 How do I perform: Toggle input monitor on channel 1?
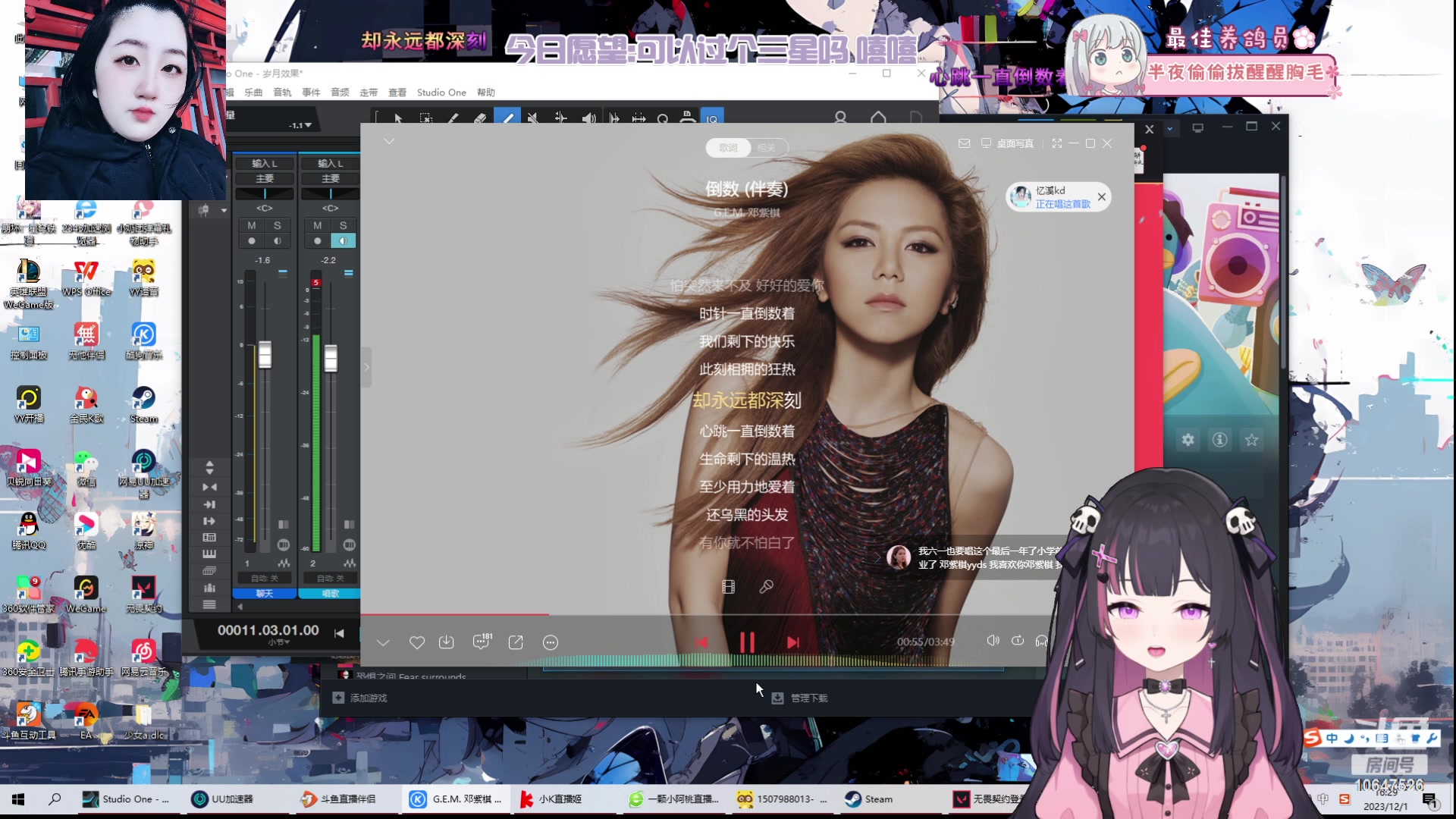pyautogui.click(x=278, y=241)
